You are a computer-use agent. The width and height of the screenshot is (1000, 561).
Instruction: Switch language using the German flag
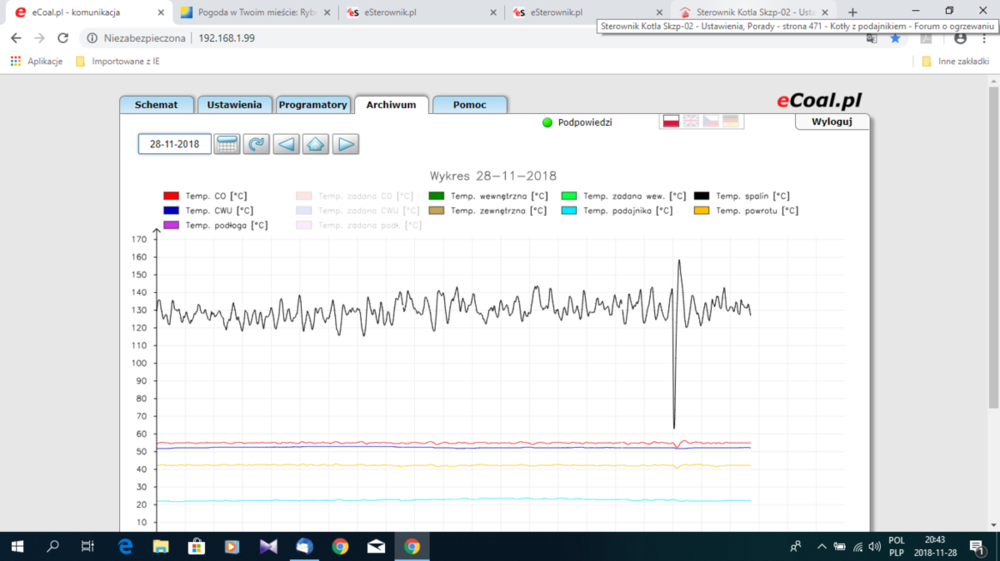(731, 121)
